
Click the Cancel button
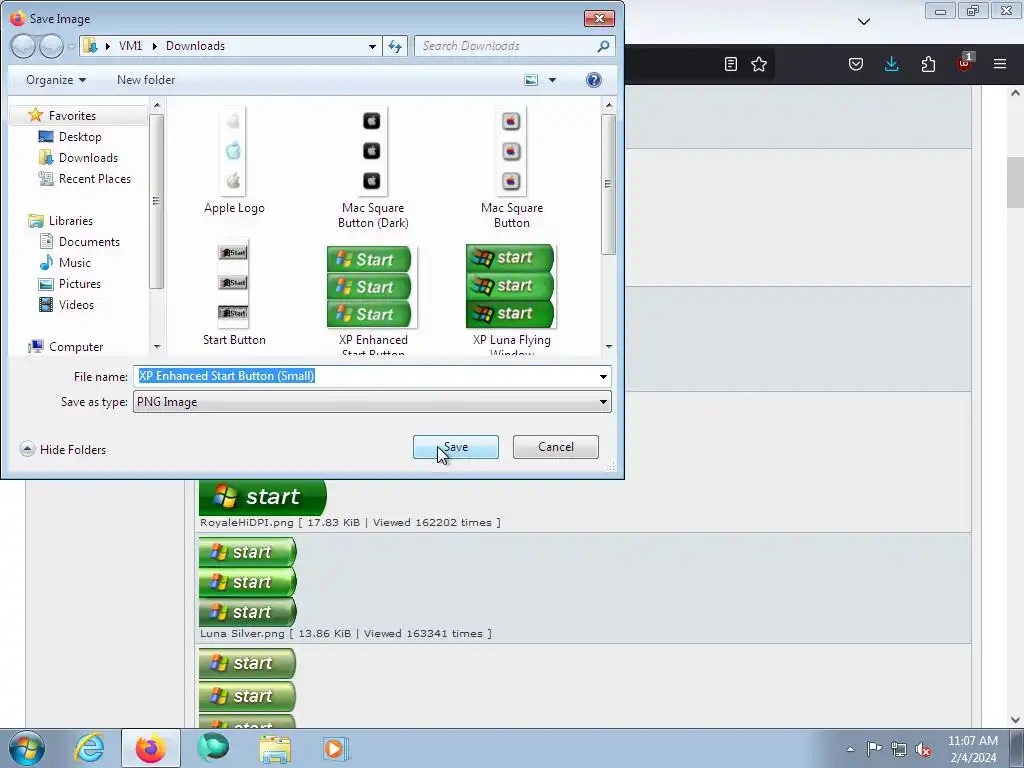(x=556, y=447)
